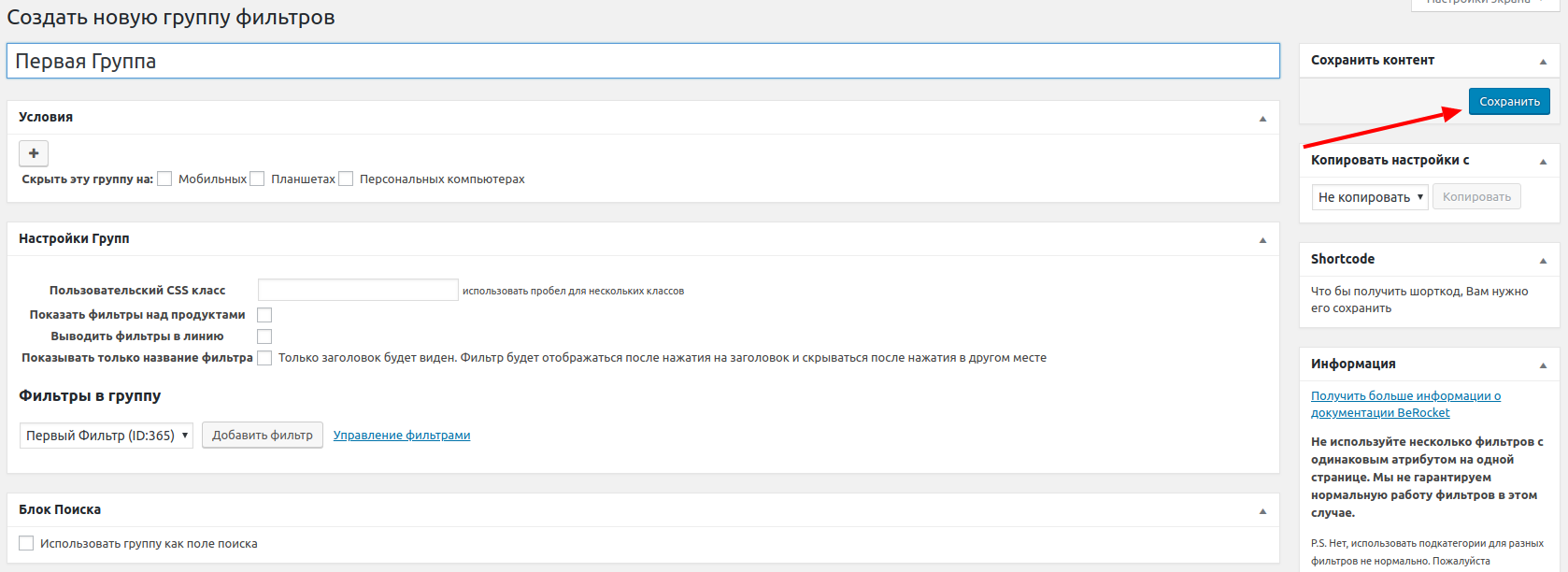Enable Показать фильтры над продуктами

point(264,315)
